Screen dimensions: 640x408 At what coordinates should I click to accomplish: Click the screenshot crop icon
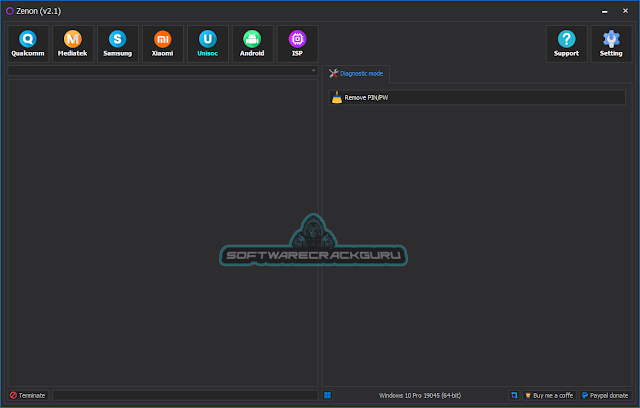(514, 395)
